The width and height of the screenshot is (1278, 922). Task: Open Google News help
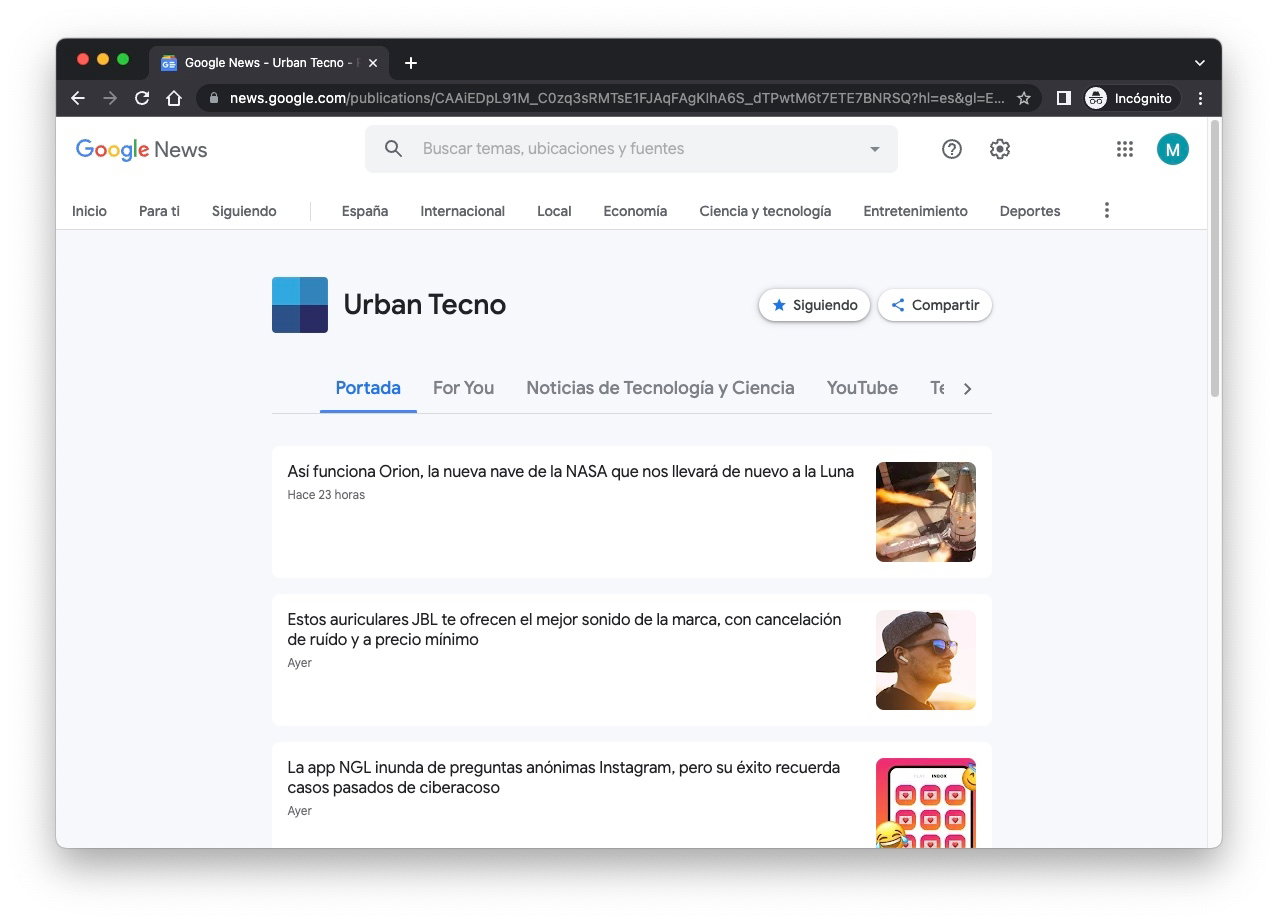[x=950, y=148]
